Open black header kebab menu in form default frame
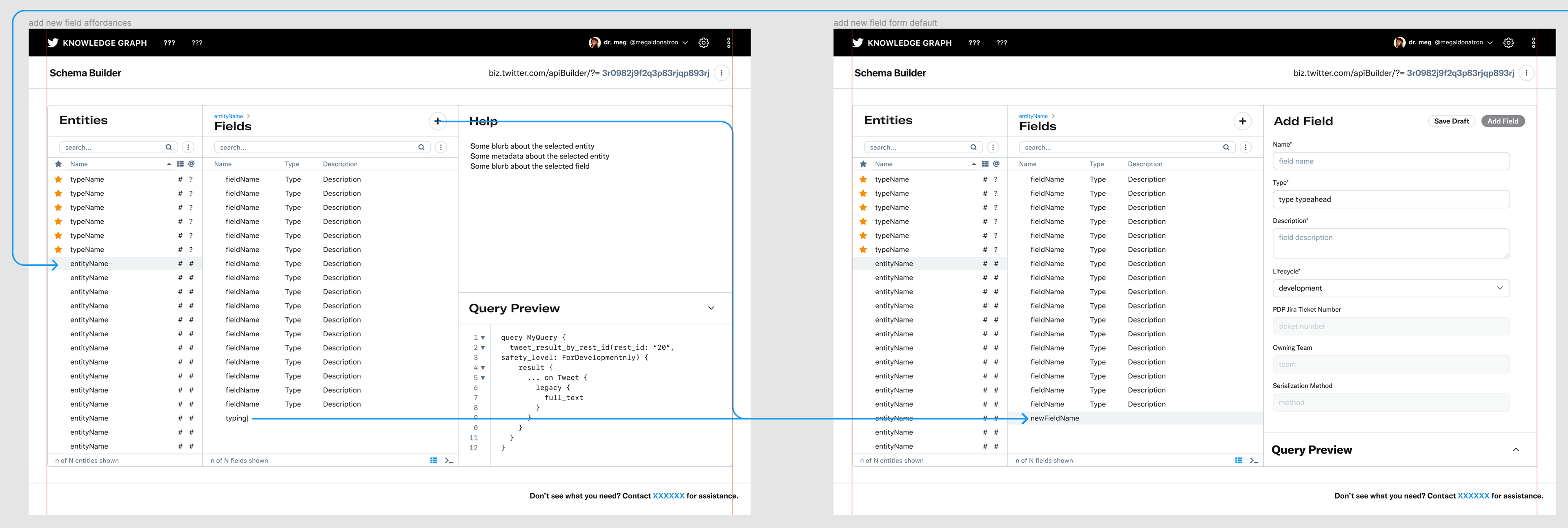 pyautogui.click(x=1533, y=43)
